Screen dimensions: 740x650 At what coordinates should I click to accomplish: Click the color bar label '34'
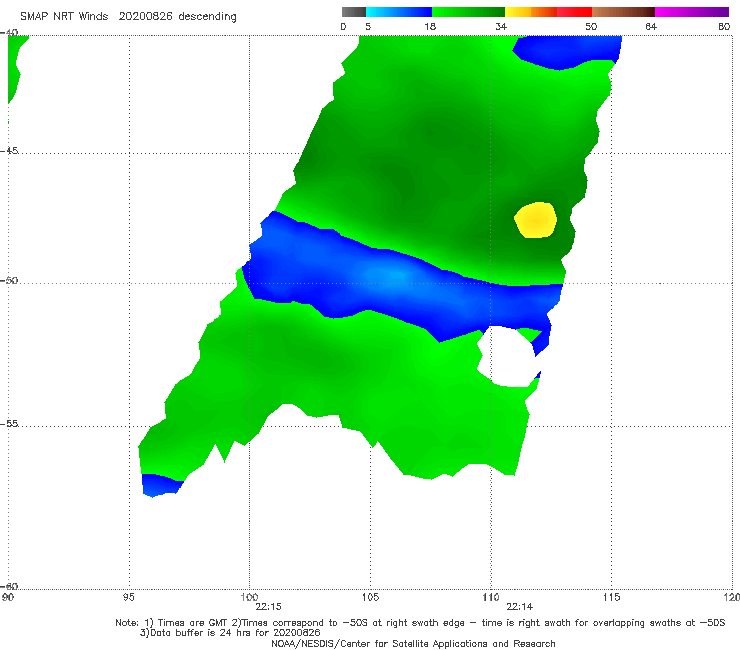(501, 27)
